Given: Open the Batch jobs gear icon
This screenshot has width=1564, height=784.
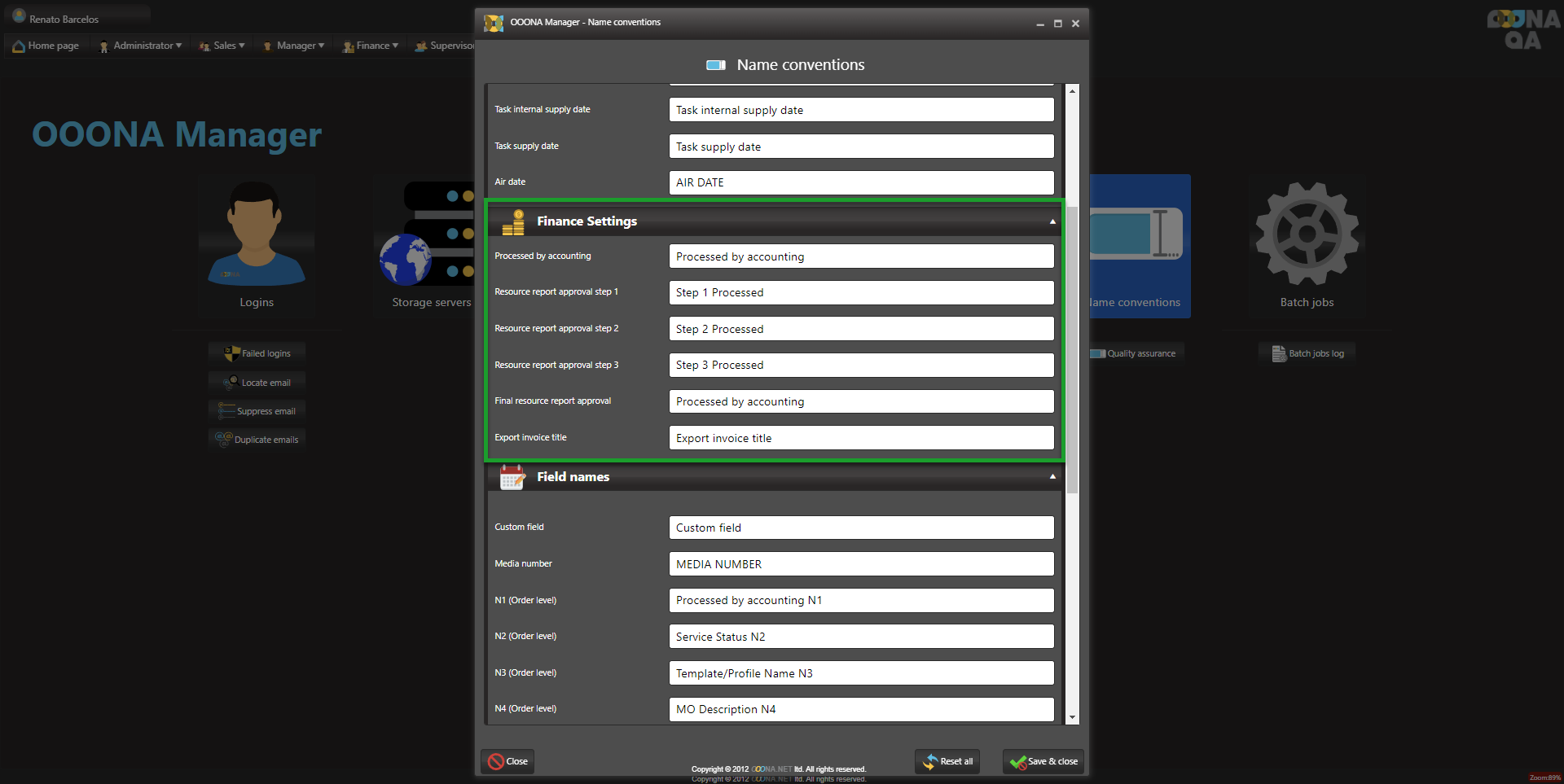Looking at the screenshot, I should point(1307,234).
